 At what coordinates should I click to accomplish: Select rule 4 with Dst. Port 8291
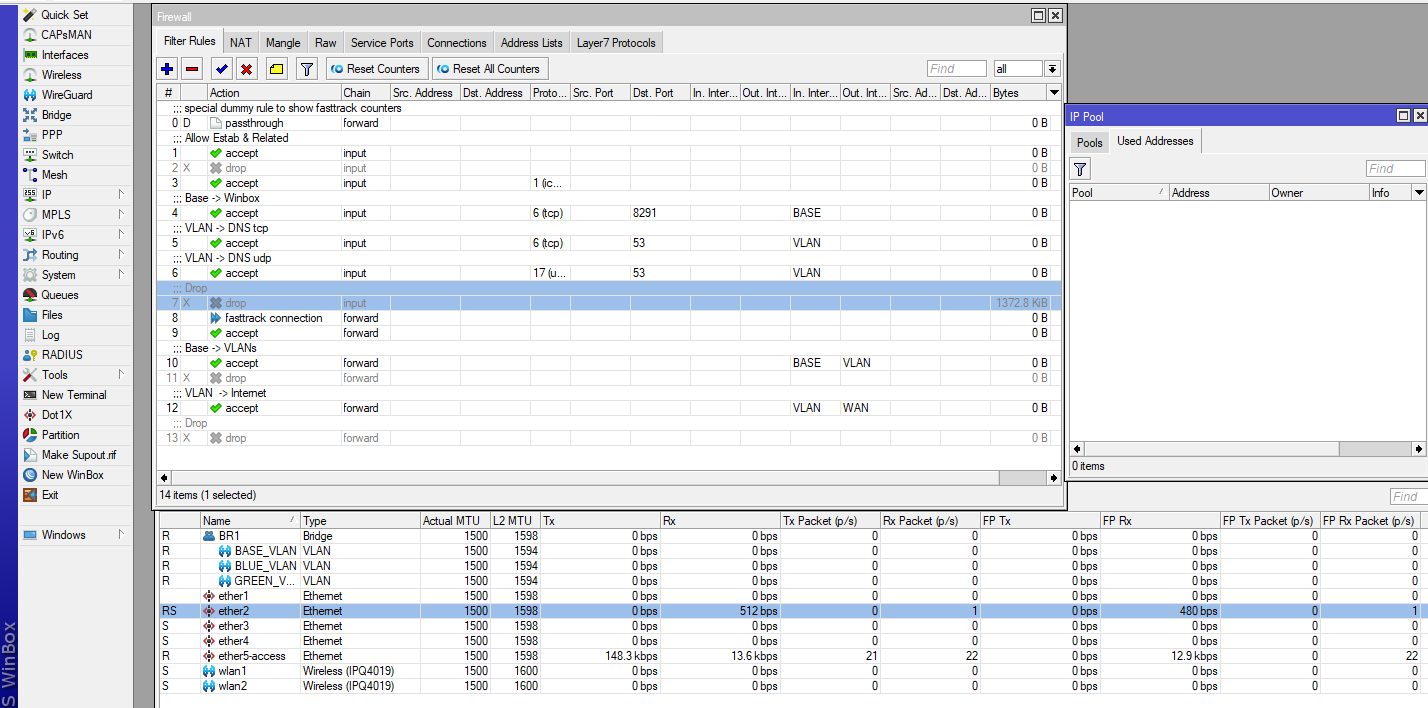610,213
